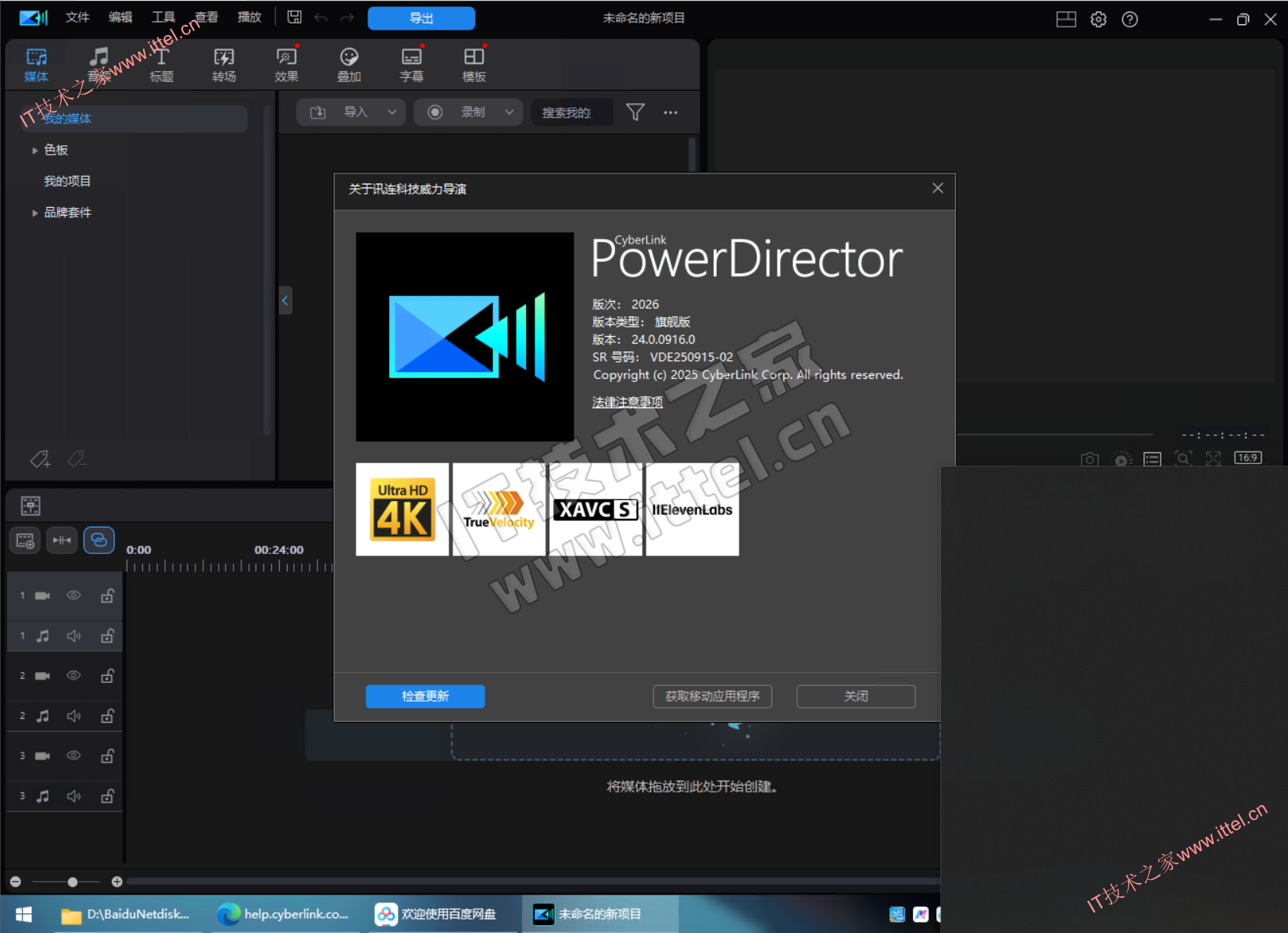Open the 文件 (File) menu

pos(77,17)
